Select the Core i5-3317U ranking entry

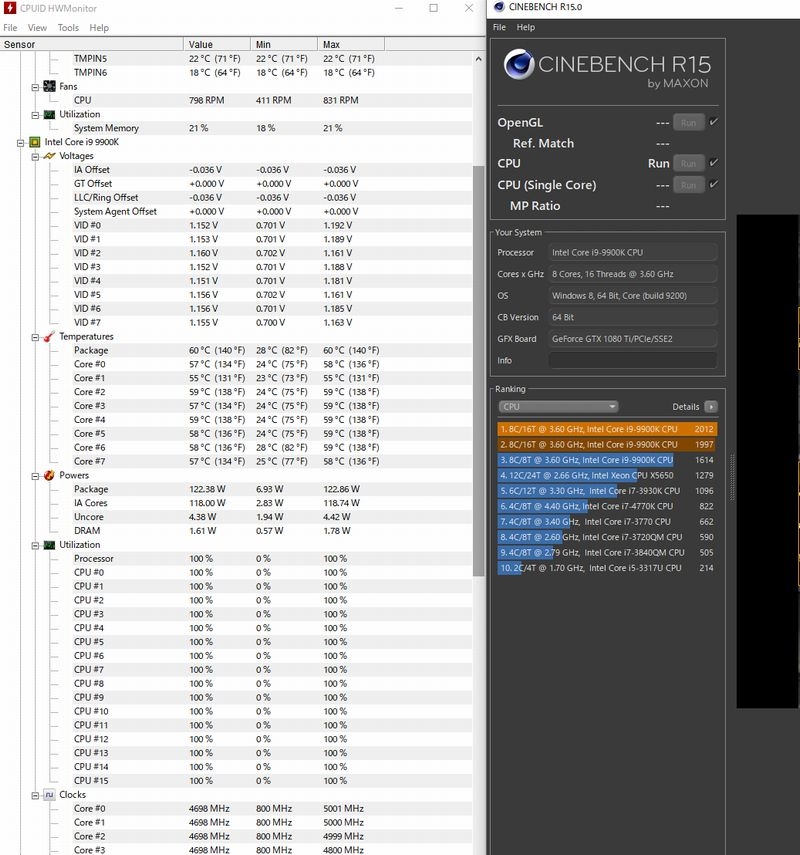pyautogui.click(x=607, y=568)
